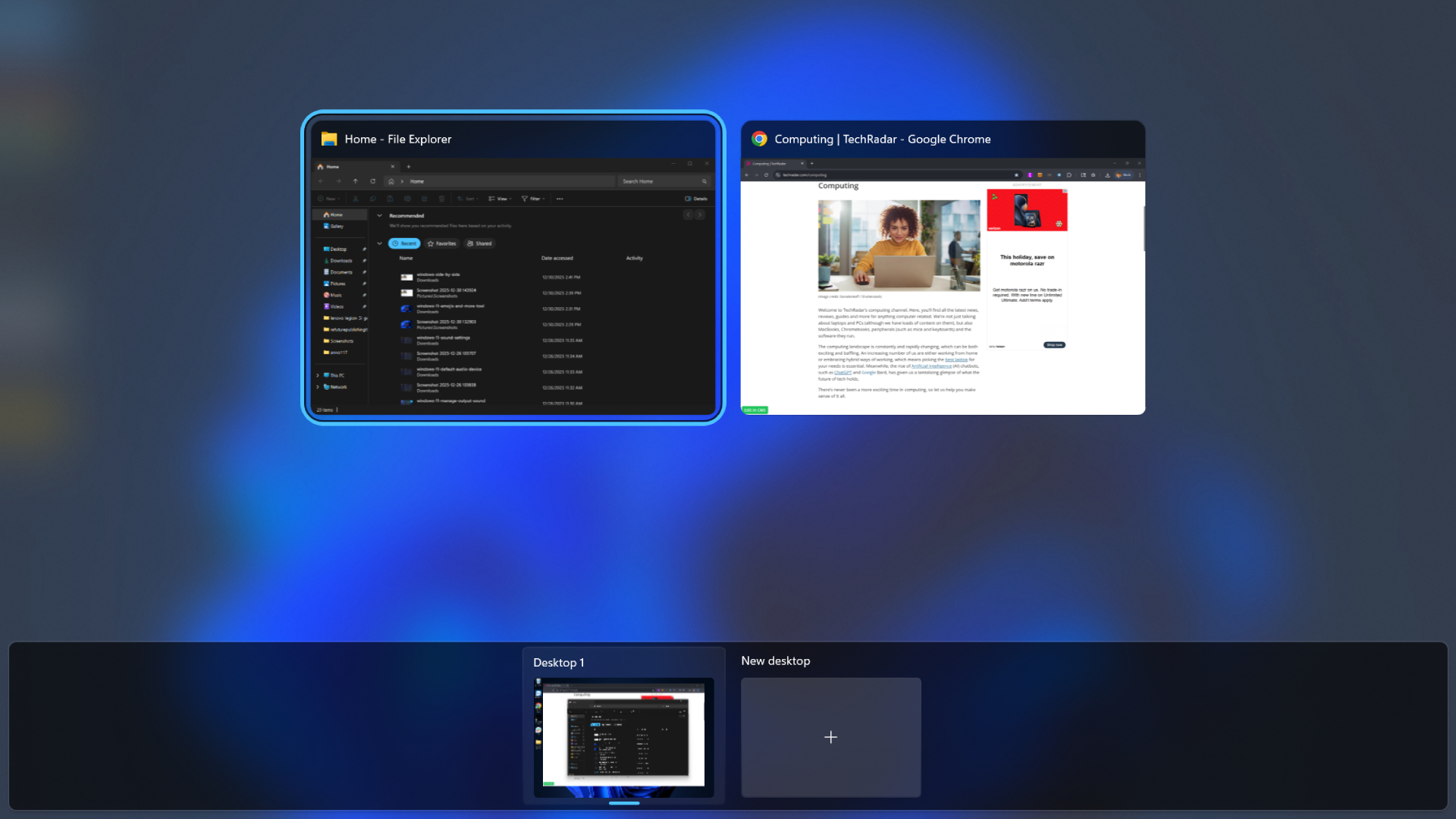Image resolution: width=1456 pixels, height=819 pixels.
Task: Click the Copy icon in File Explorer toolbar
Action: coord(373,199)
